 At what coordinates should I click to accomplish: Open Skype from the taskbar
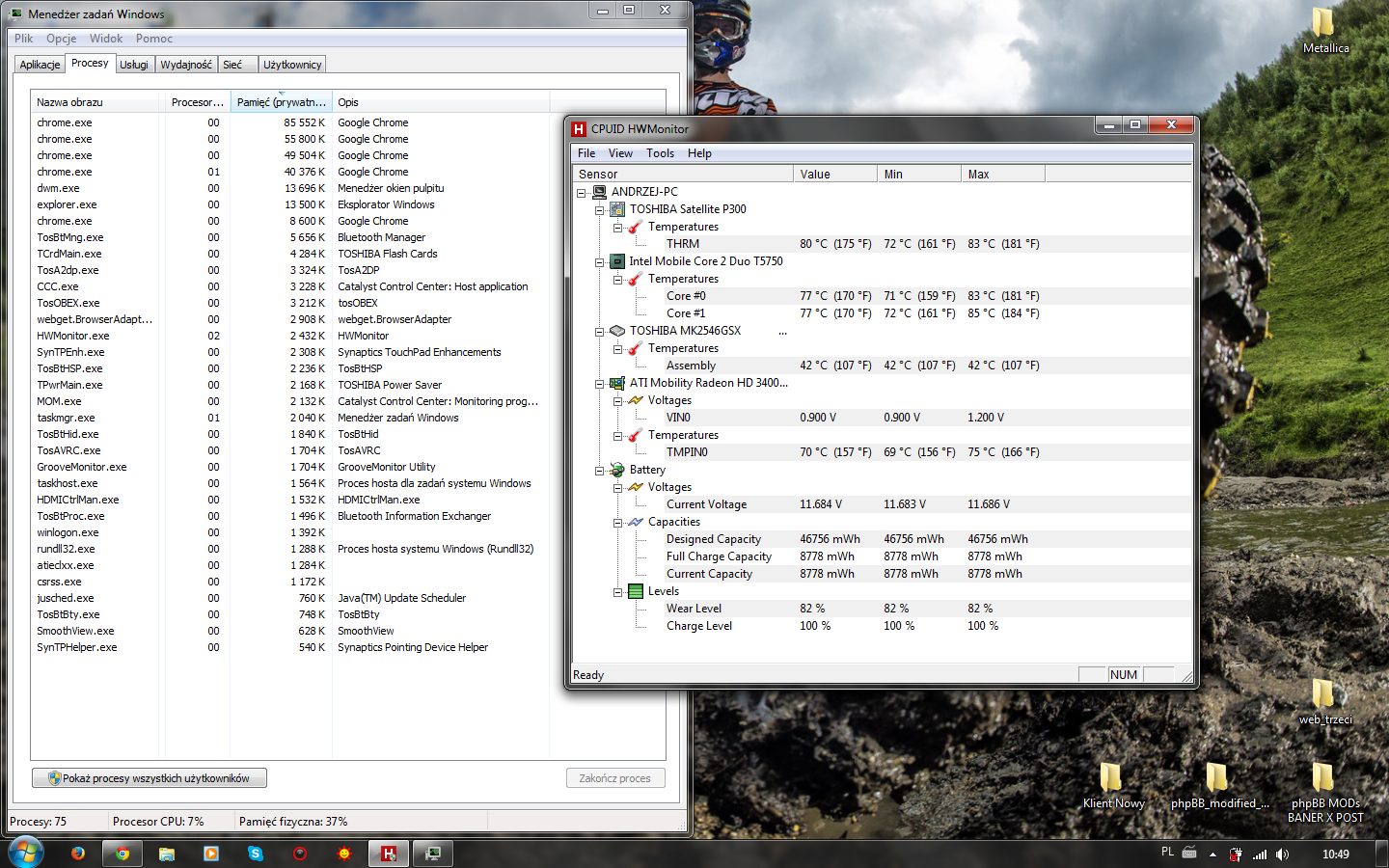(x=256, y=854)
